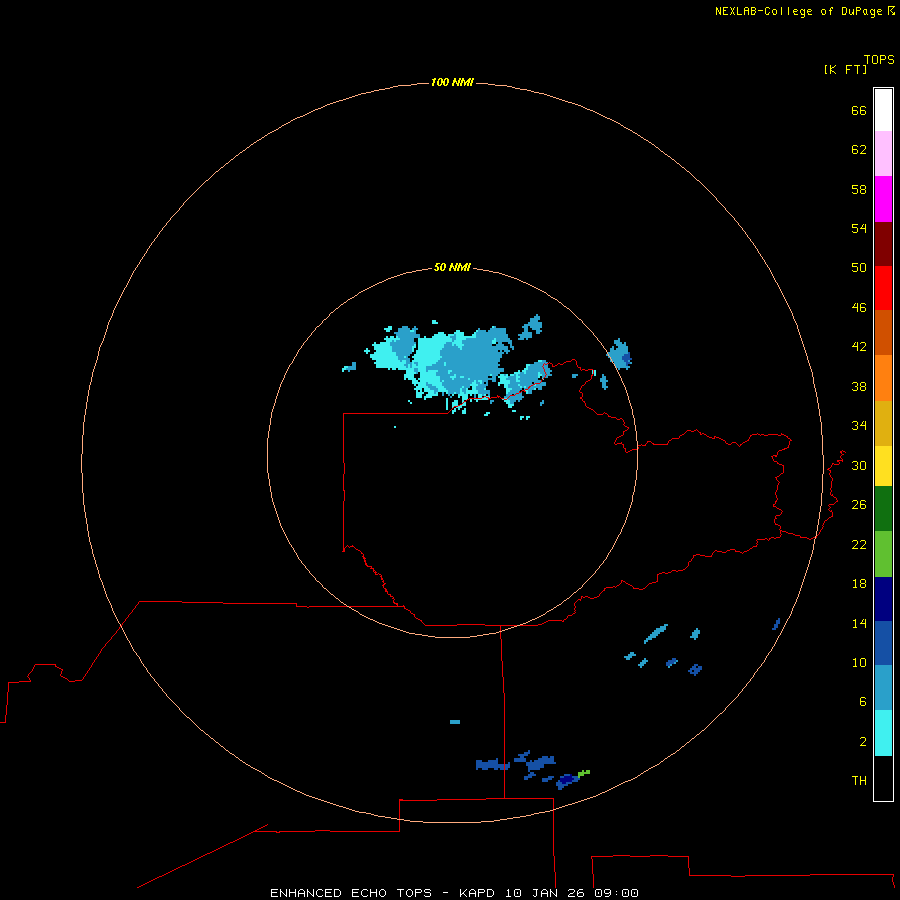Image resolution: width=900 pixels, height=900 pixels.
Task: Click the 22 legend value
Action: (x=859, y=544)
